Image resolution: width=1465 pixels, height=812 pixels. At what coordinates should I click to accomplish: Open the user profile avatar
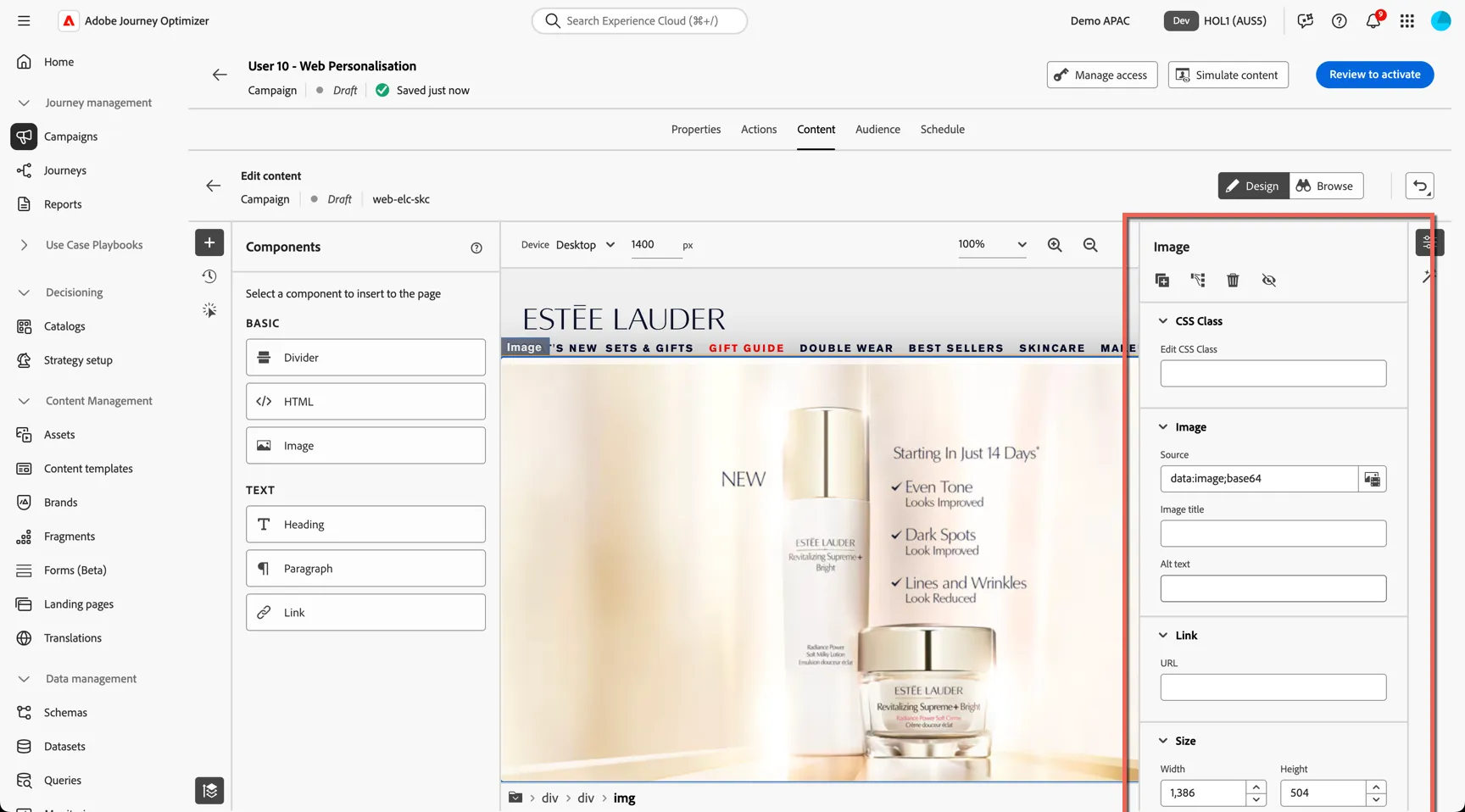1440,21
